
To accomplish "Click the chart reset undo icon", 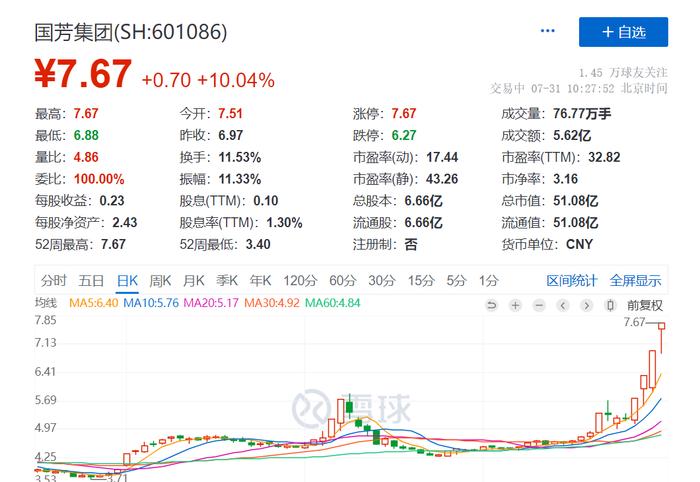I will tap(491, 305).
